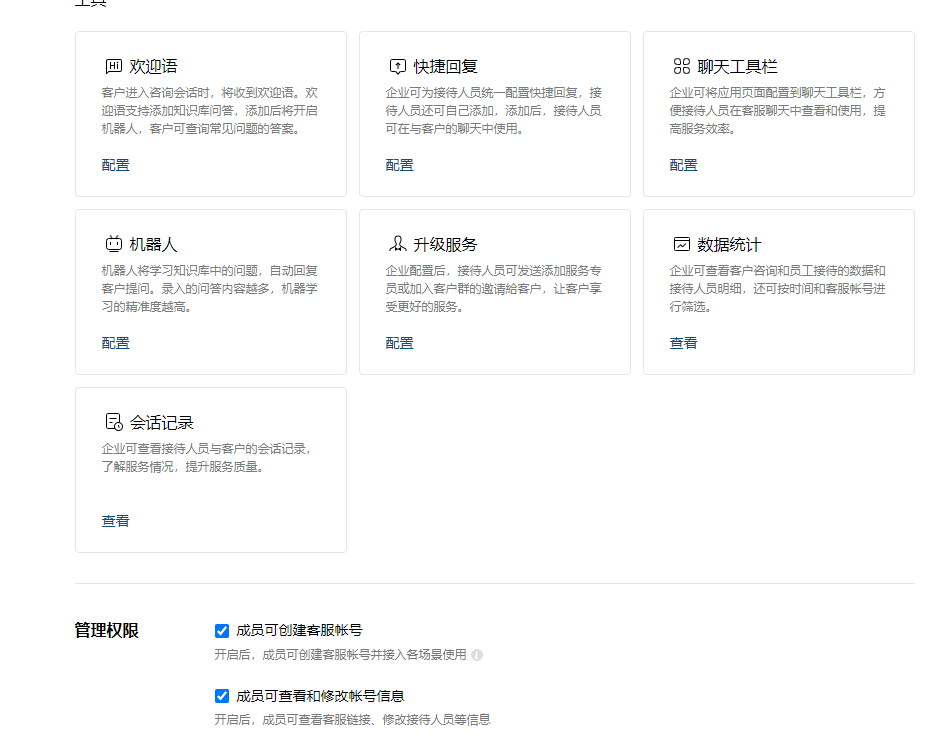Viewport: 952px width, 744px height.
Task: View 会话记录 via its 查看 link
Action: click(x=115, y=521)
